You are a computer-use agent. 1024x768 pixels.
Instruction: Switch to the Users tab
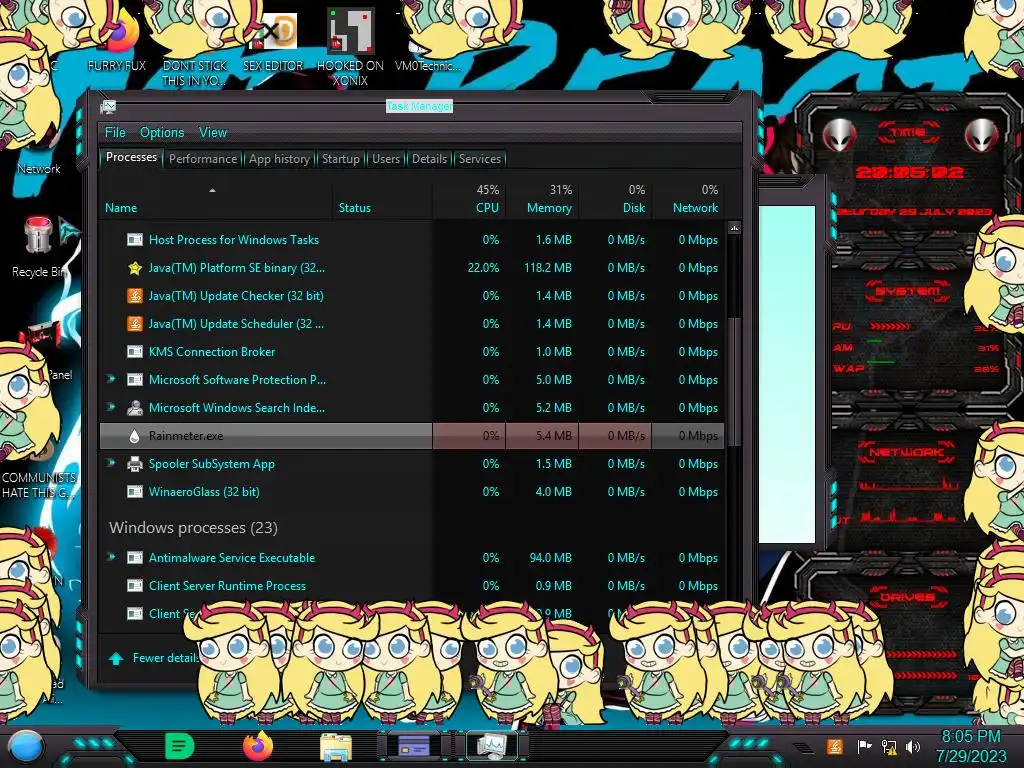[x=386, y=159]
